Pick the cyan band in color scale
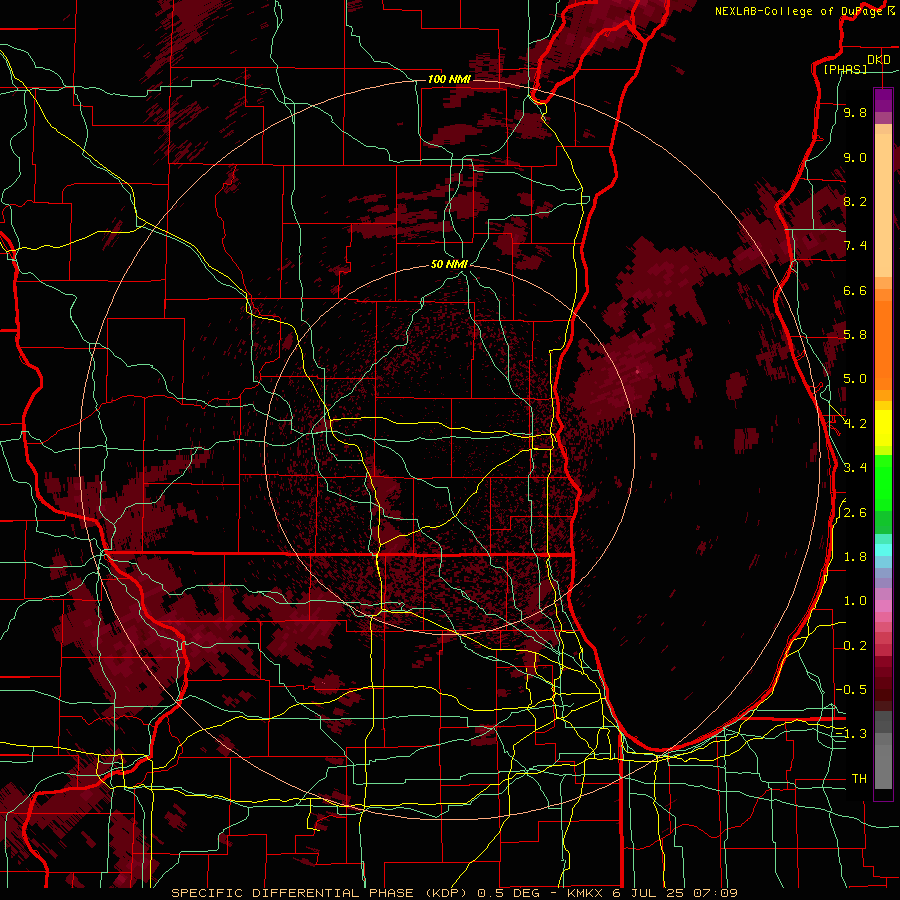This screenshot has width=900, height=900. pos(883,550)
